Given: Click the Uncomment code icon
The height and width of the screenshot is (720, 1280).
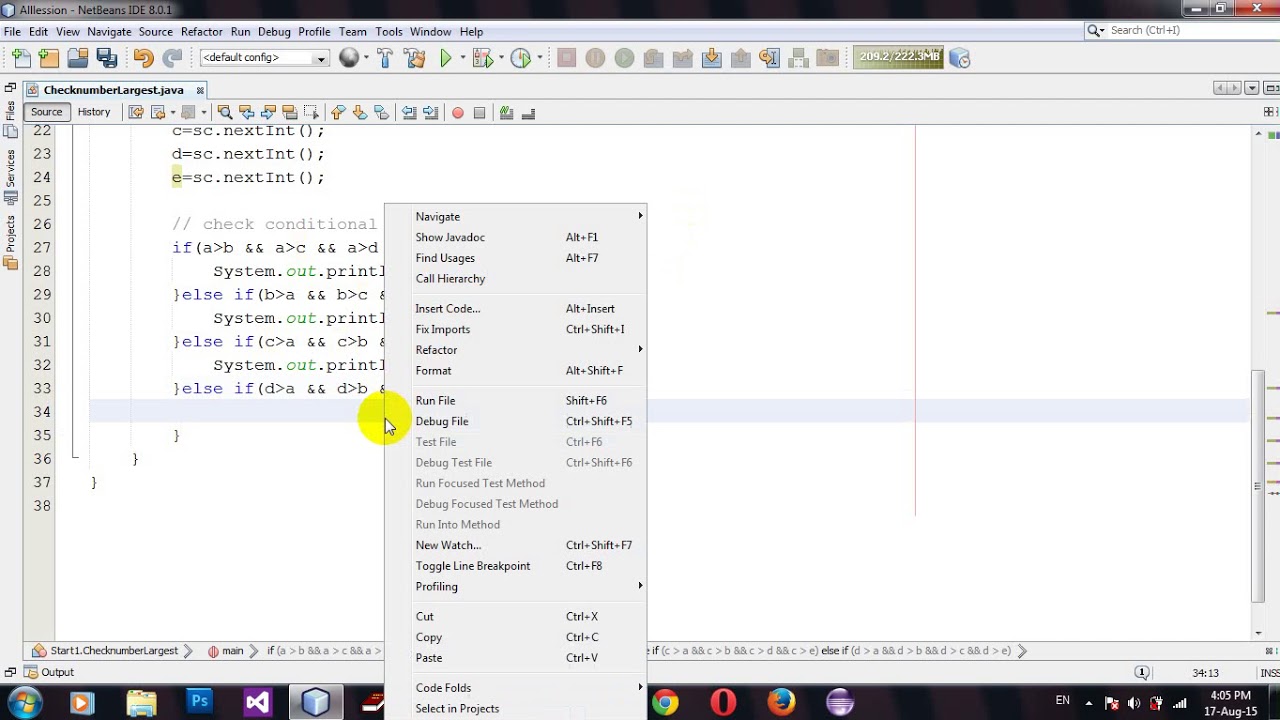Looking at the screenshot, I should pyautogui.click(x=529, y=113).
